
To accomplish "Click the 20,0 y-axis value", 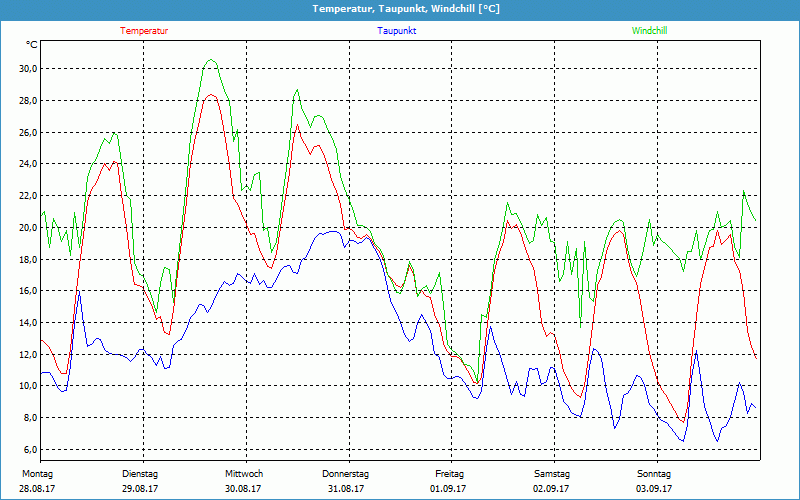I will [28, 228].
